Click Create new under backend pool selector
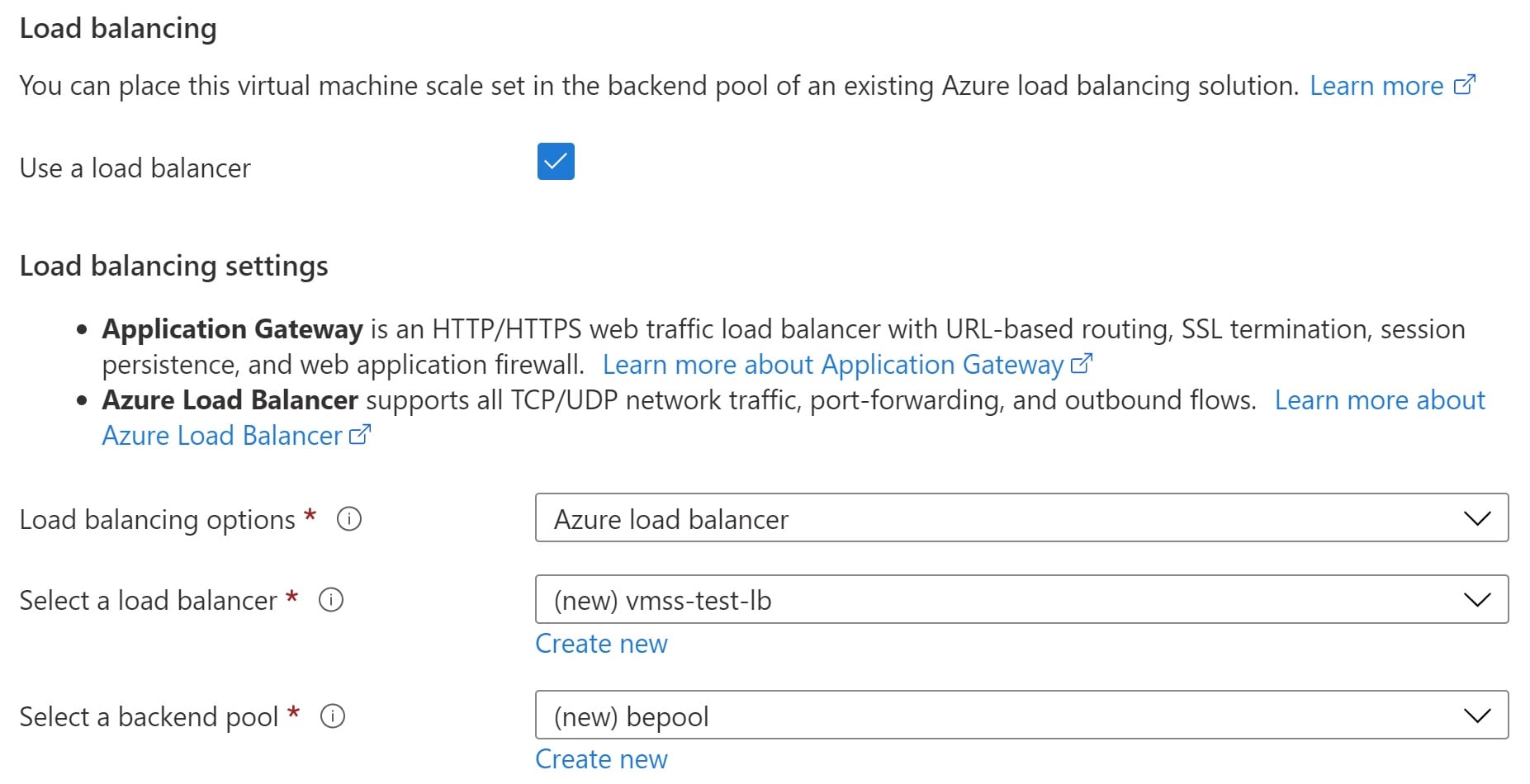This screenshot has width=1530, height=784. coord(601,759)
